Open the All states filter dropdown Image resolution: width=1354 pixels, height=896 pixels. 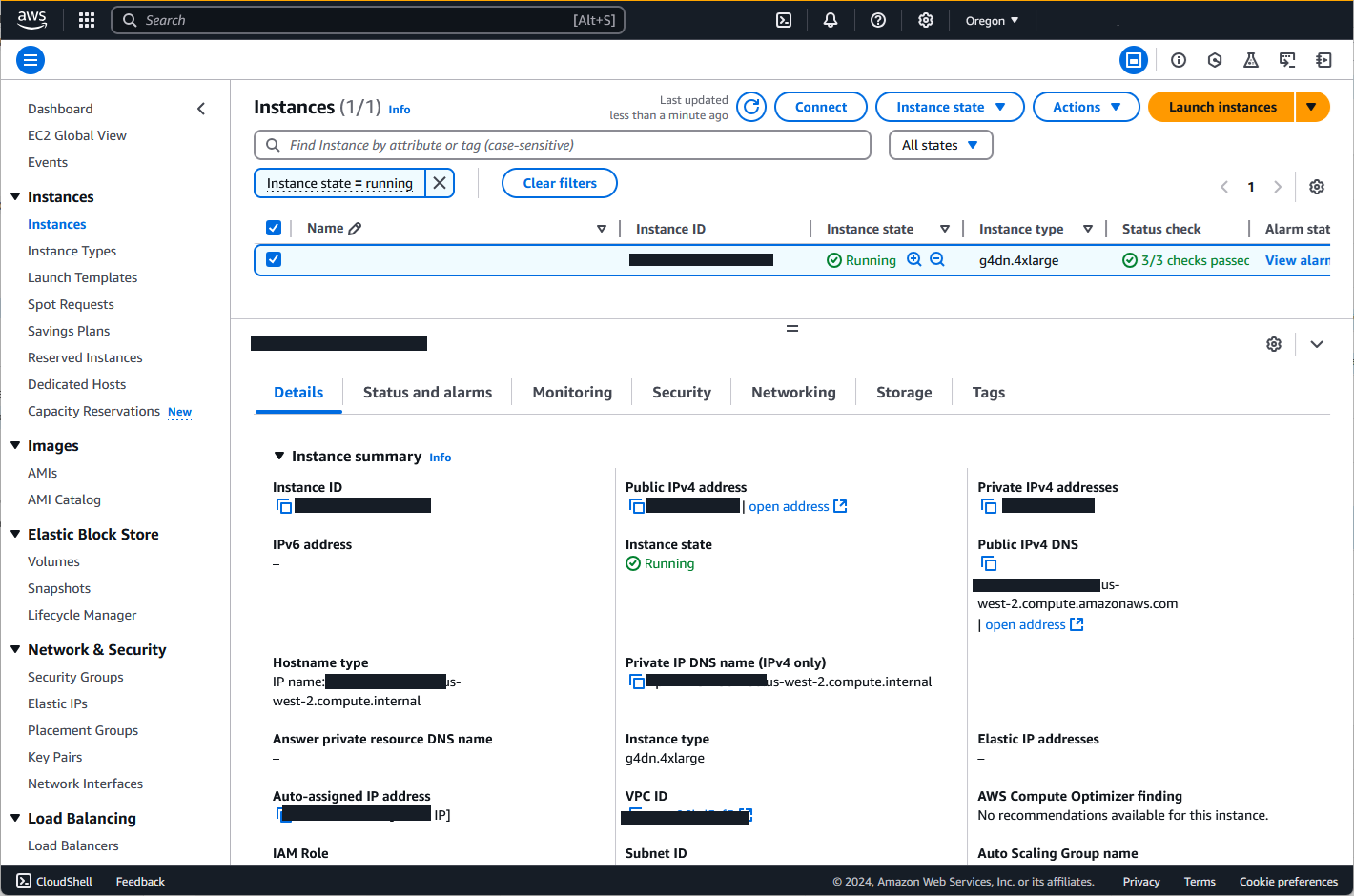point(941,145)
